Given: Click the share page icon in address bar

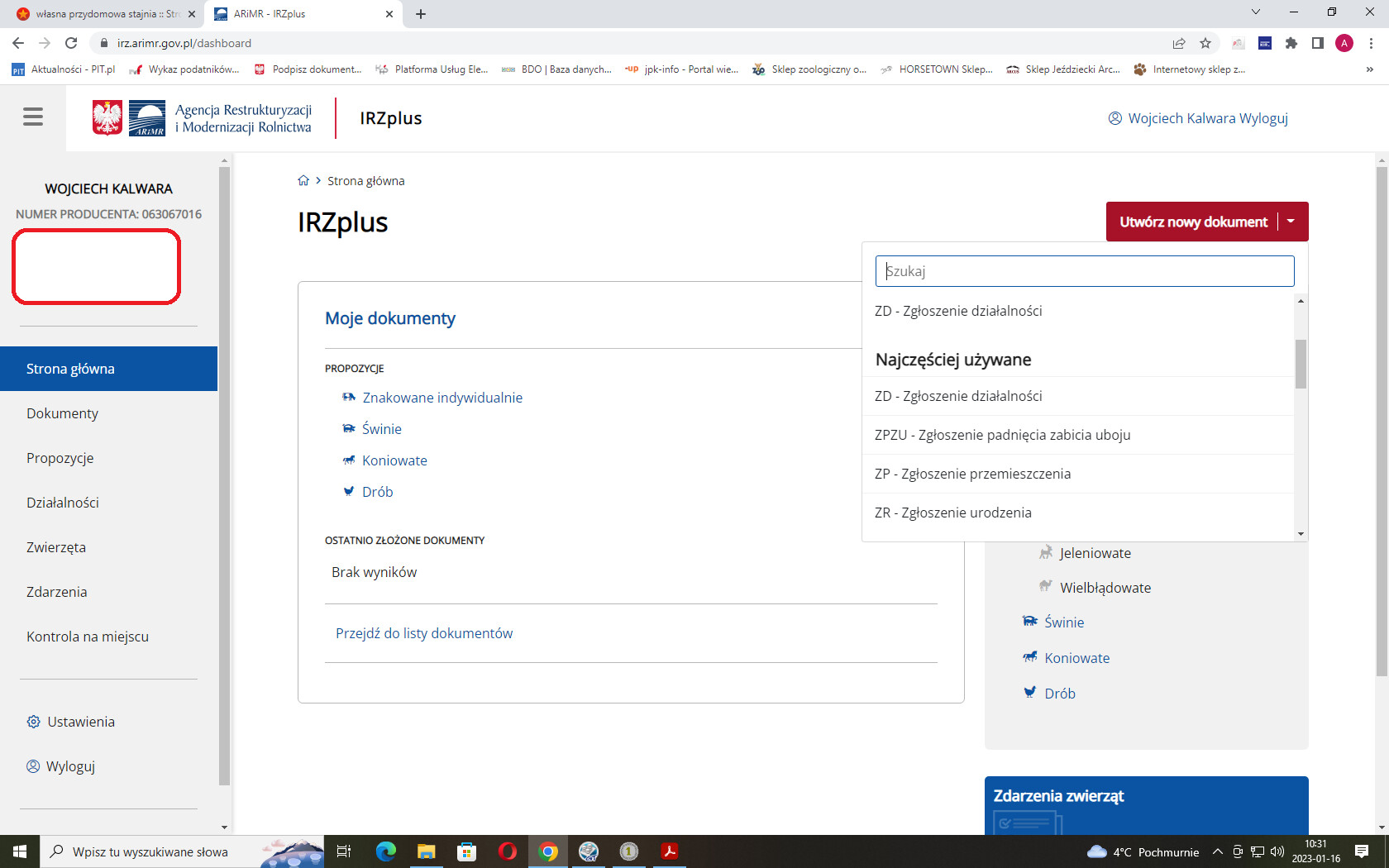Looking at the screenshot, I should tap(1179, 43).
